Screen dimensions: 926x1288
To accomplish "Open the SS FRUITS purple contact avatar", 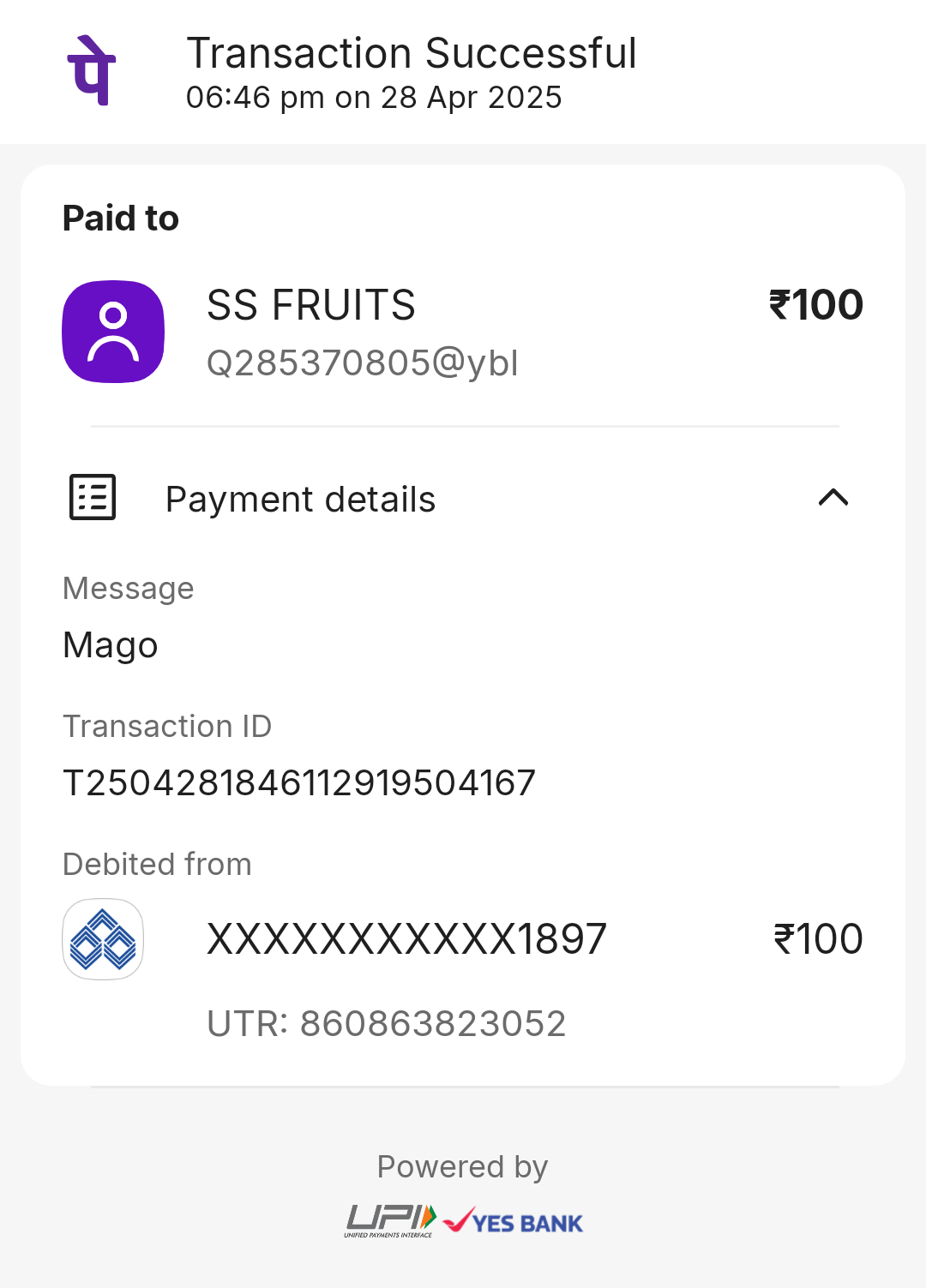I will [x=113, y=332].
